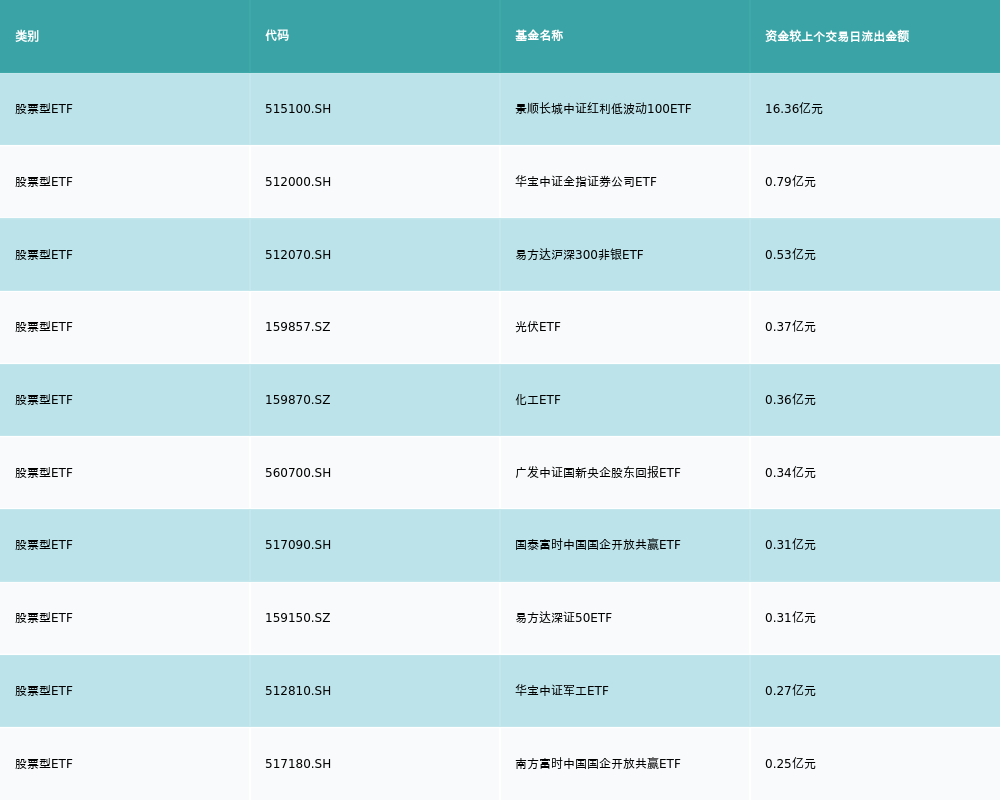Click 股票型ETF in the 512070.SH row

(x=44, y=255)
